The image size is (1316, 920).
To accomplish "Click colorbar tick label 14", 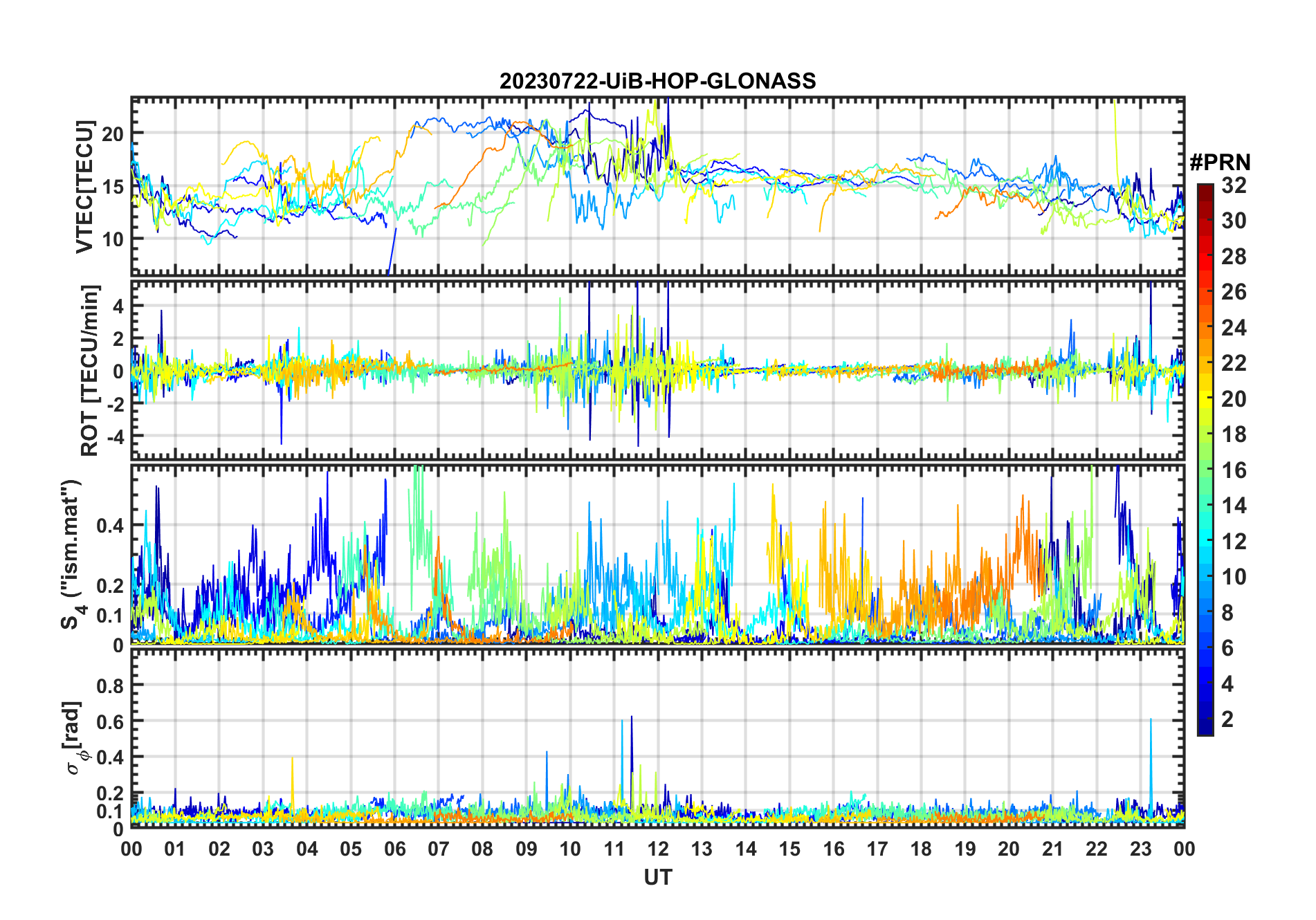I will (x=1234, y=506).
